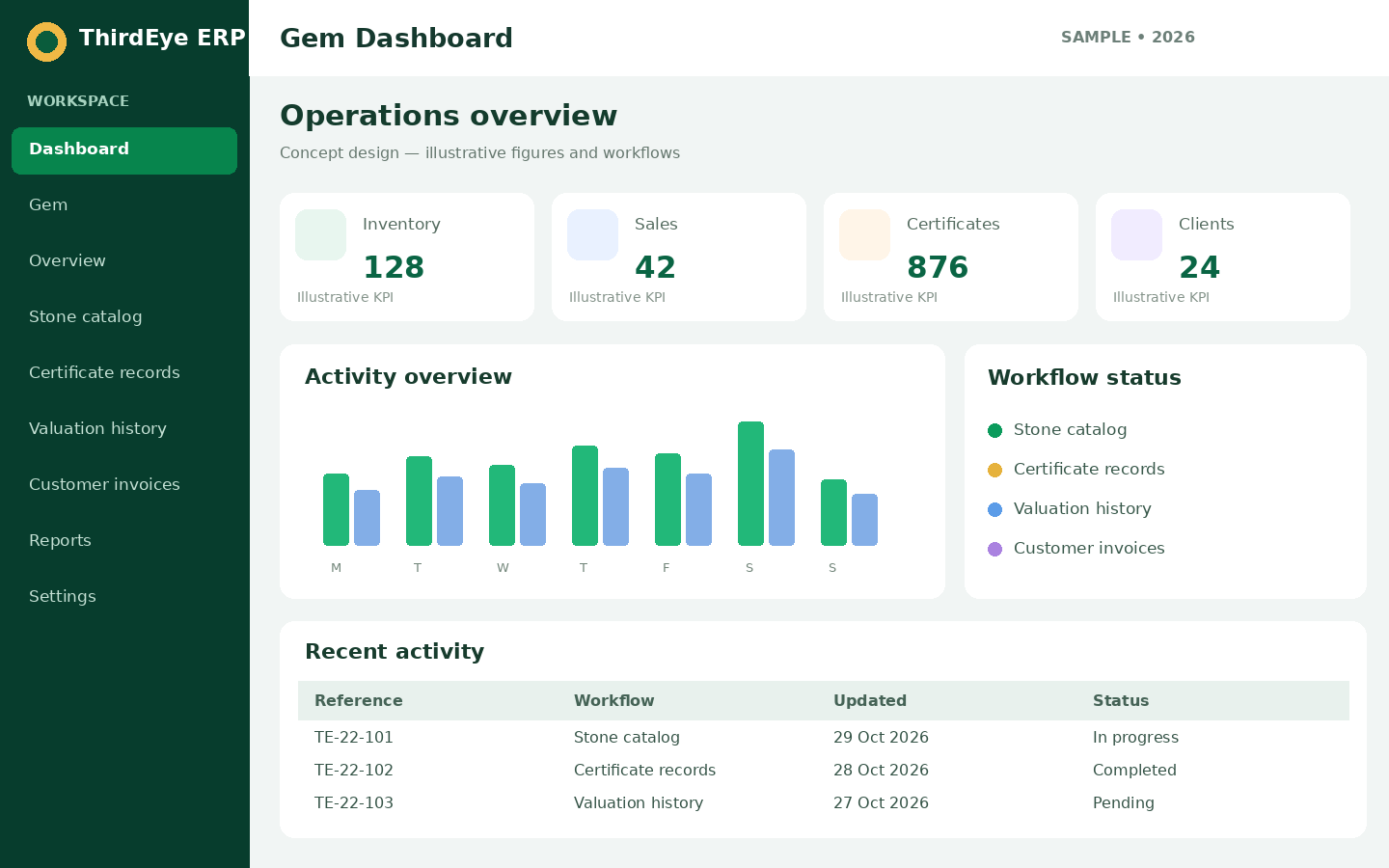The image size is (1389, 868).
Task: Click Customer invoices in Workflow status
Action: click(x=1089, y=549)
